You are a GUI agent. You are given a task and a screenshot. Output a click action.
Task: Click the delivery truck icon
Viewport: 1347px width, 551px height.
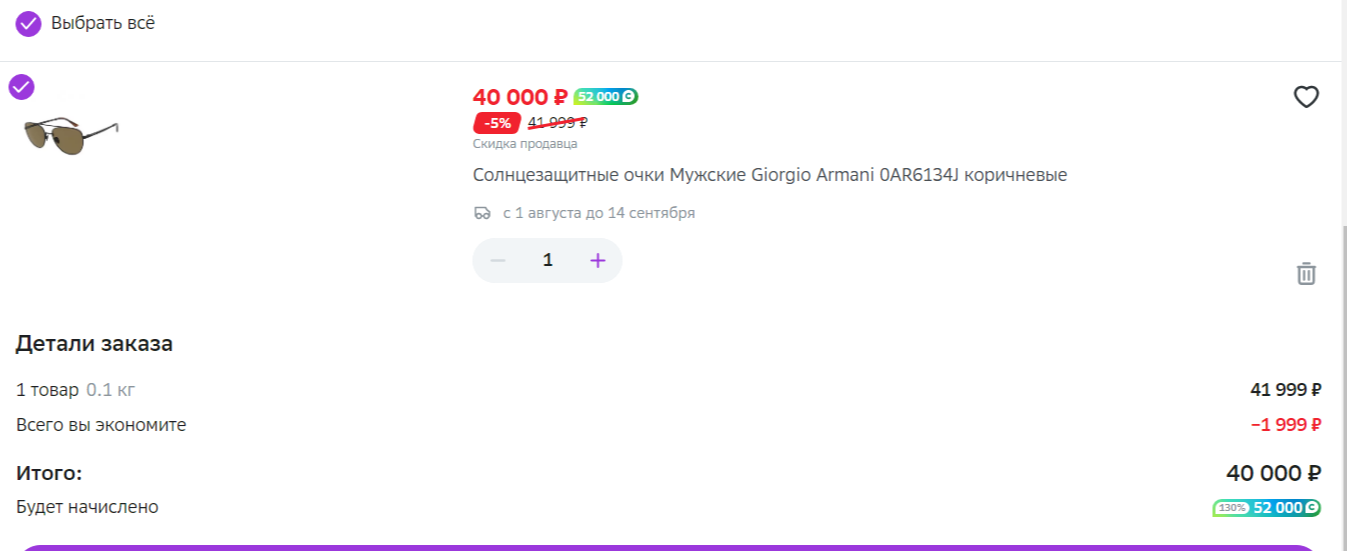(482, 213)
